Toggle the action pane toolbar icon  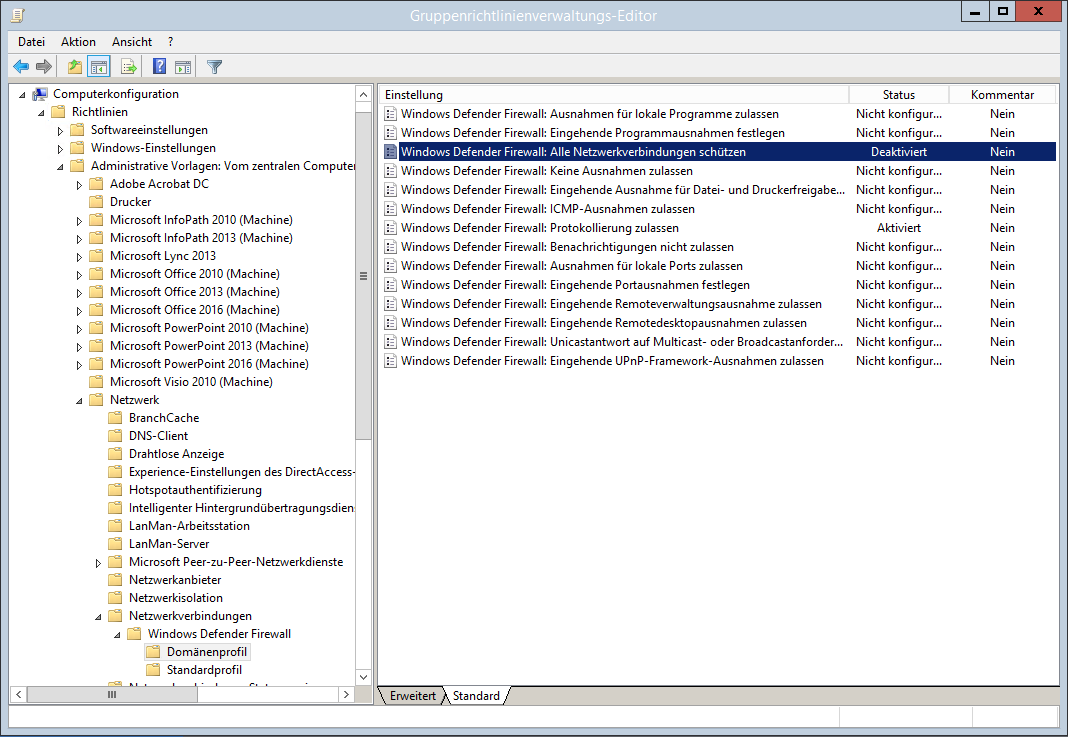pyautogui.click(x=183, y=67)
